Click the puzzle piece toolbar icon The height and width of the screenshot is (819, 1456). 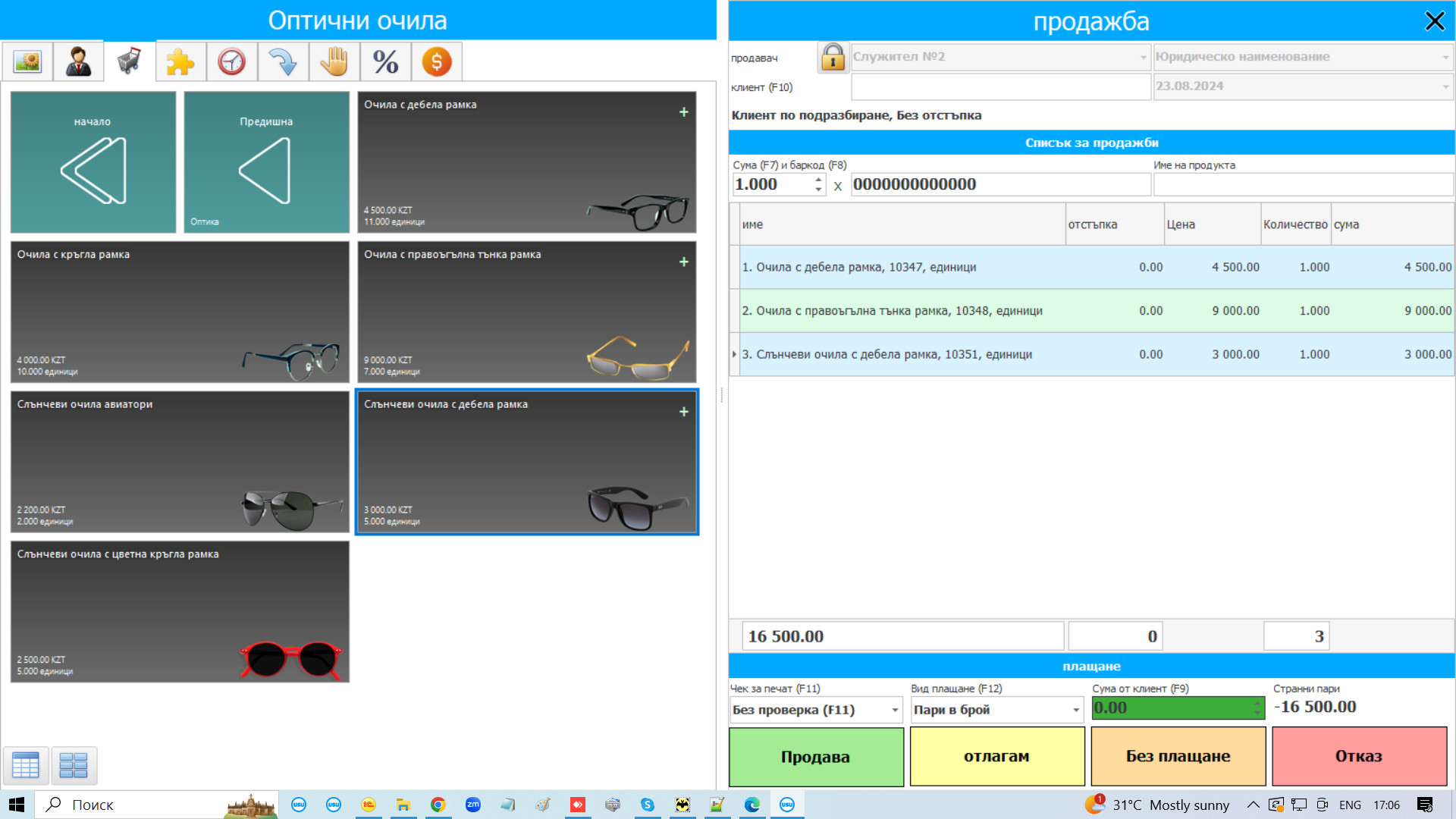tap(180, 61)
